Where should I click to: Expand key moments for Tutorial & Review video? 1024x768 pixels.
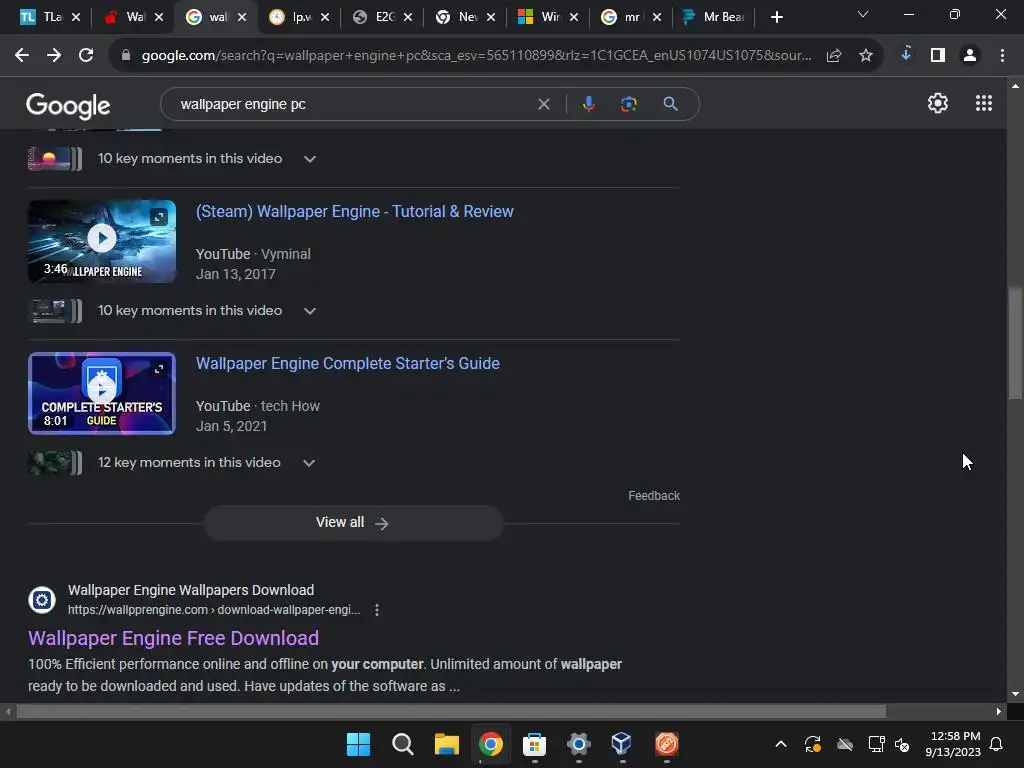(x=310, y=311)
